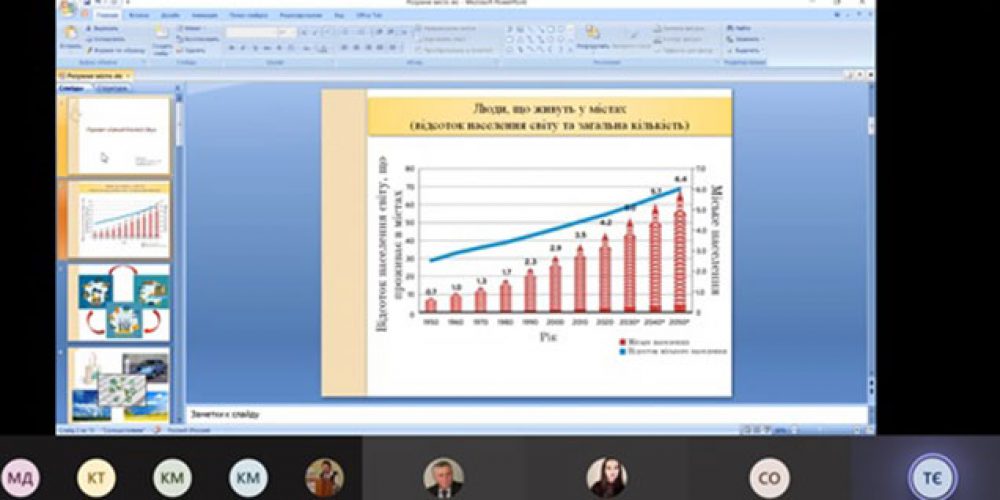Viewport: 1000px width, 500px height.
Task: Toggle underline text formatting
Action: coord(255,47)
